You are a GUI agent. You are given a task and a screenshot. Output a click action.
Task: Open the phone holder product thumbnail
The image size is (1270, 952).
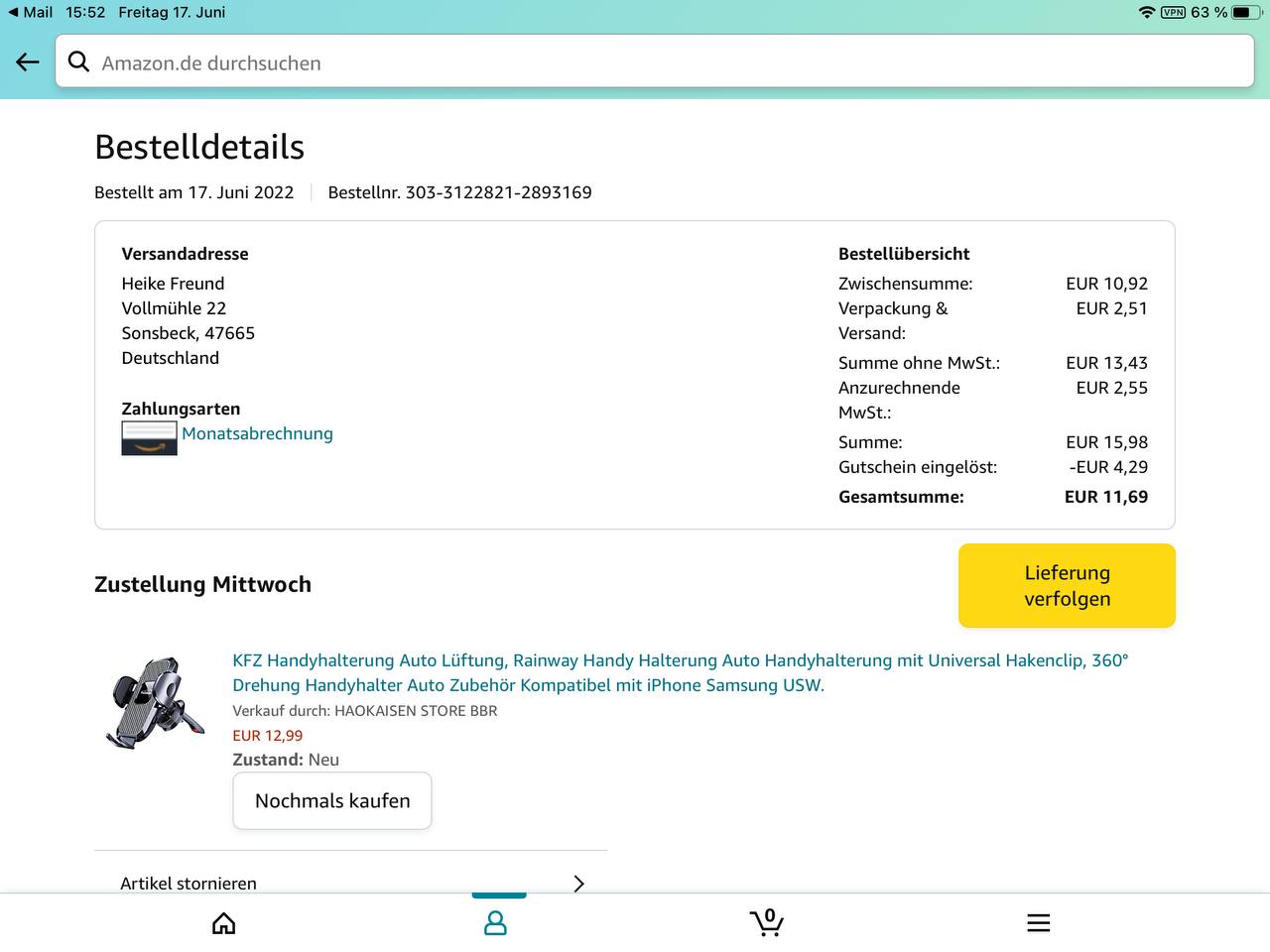coord(156,701)
